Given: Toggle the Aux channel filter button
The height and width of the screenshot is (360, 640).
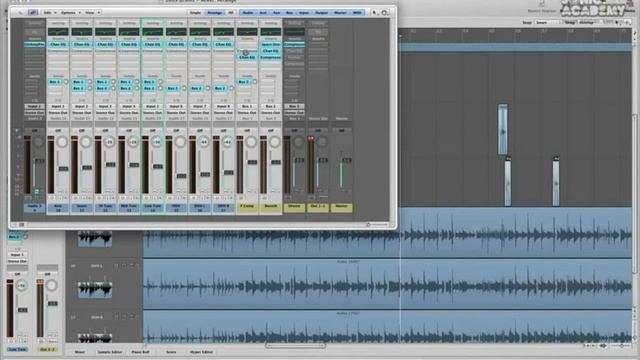Looking at the screenshot, I should coord(276,13).
